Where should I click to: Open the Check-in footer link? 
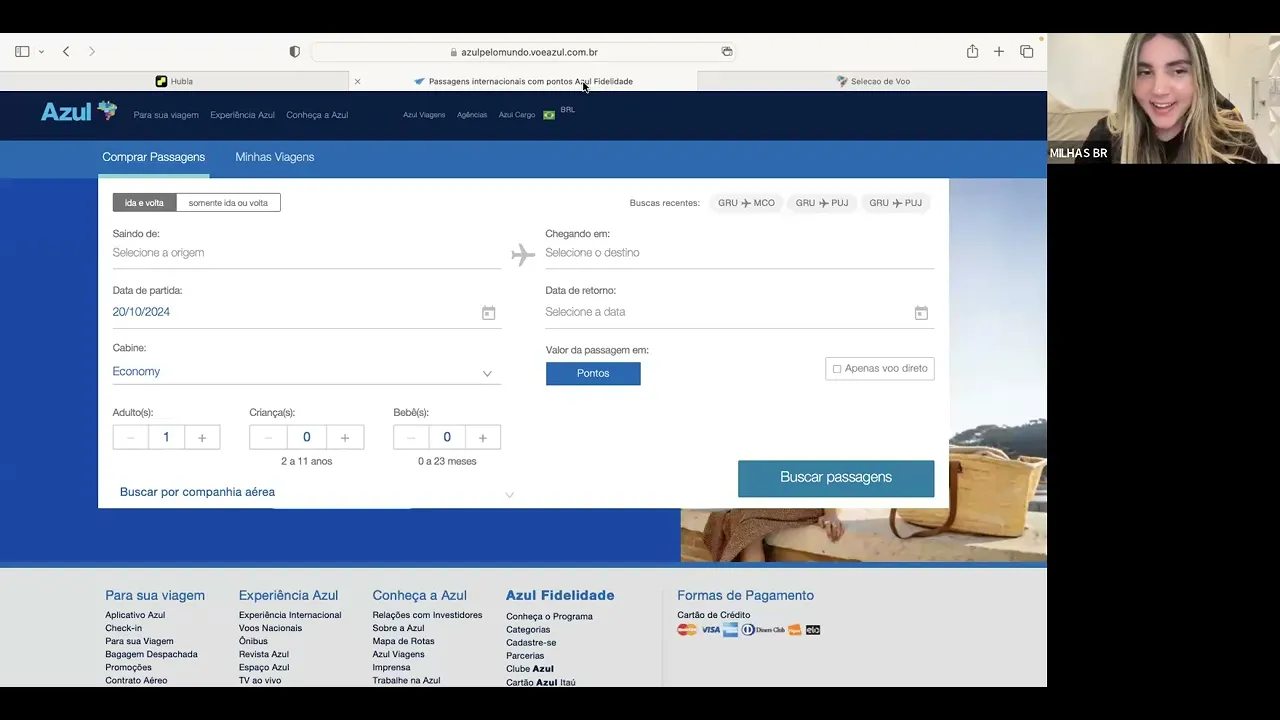pyautogui.click(x=123, y=628)
